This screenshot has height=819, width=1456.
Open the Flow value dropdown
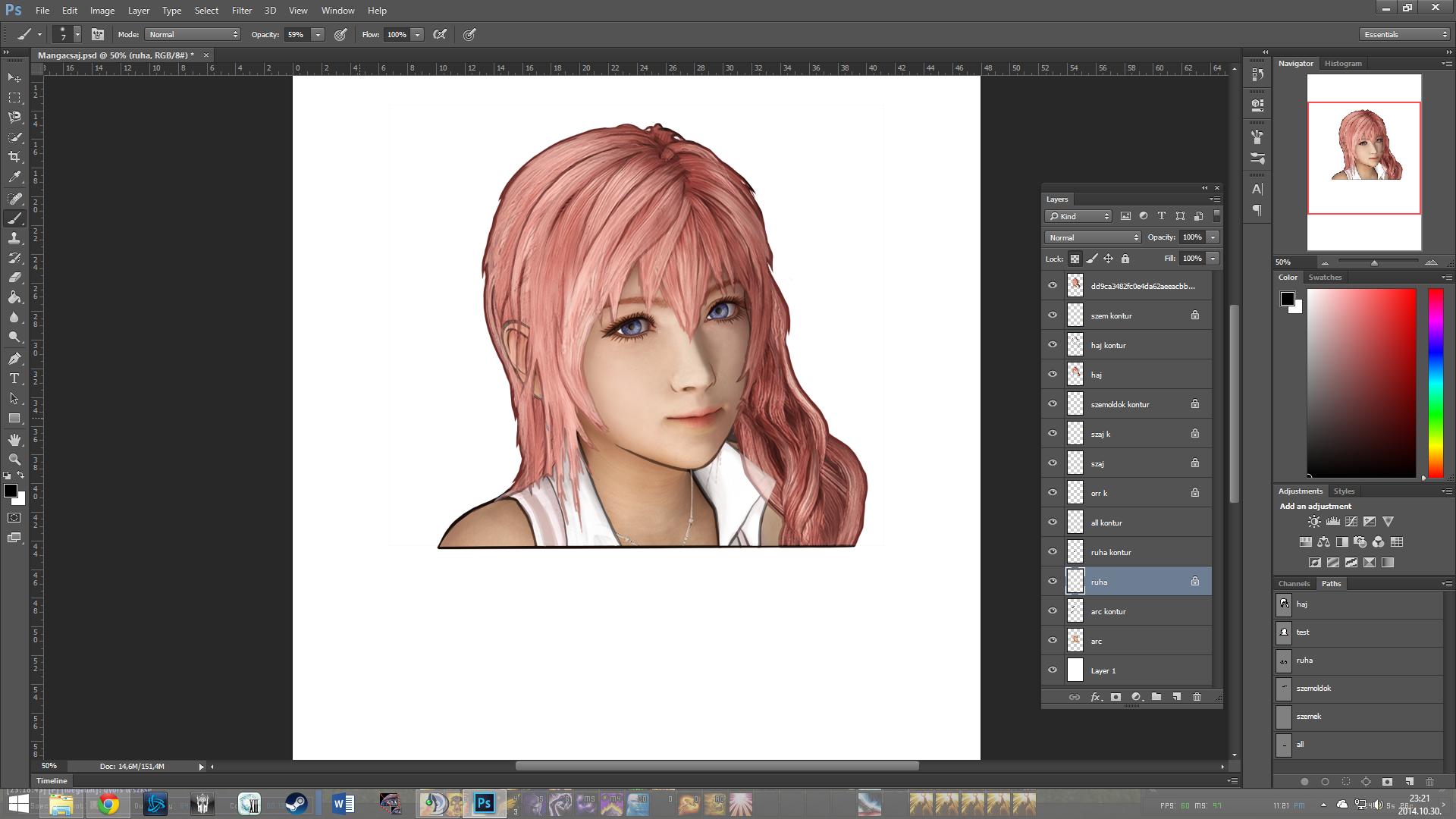pyautogui.click(x=417, y=34)
